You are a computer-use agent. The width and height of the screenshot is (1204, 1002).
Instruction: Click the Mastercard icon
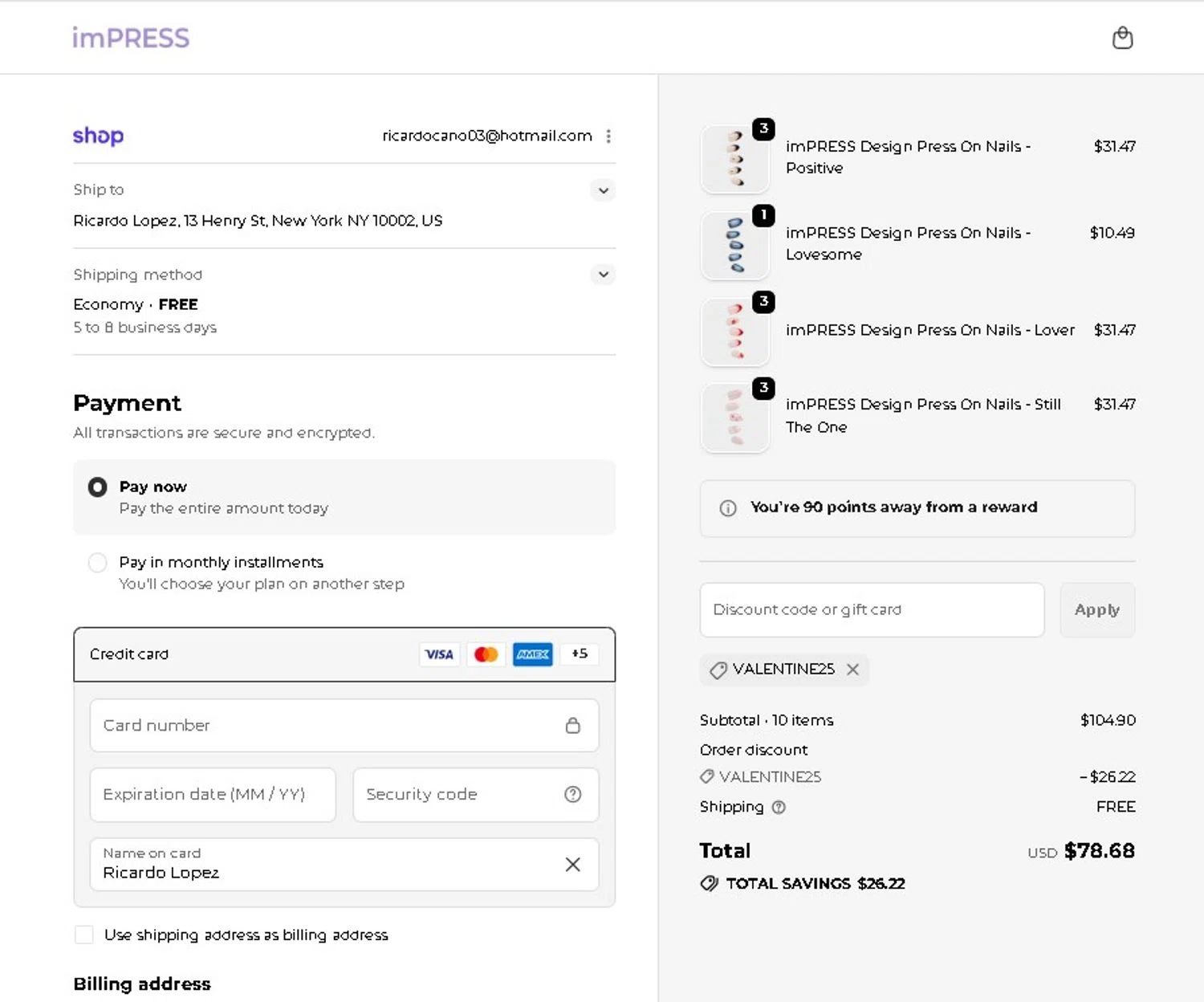point(486,654)
